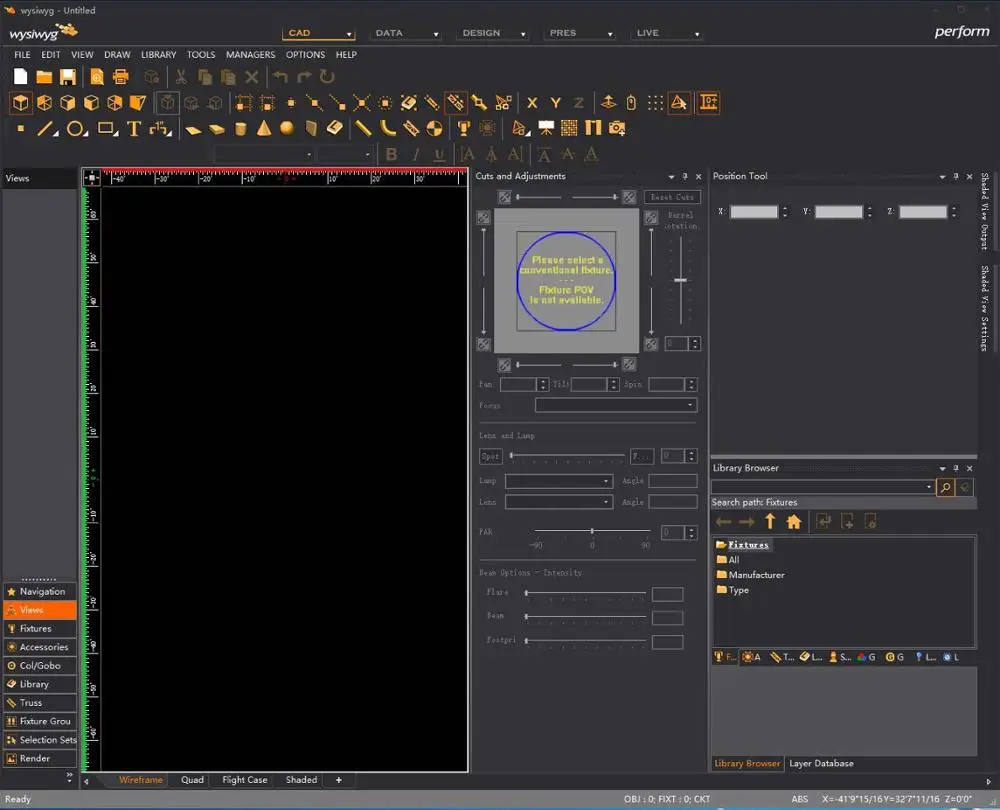This screenshot has width=1000, height=810.
Task: Click the Save file icon
Action: coord(68,77)
